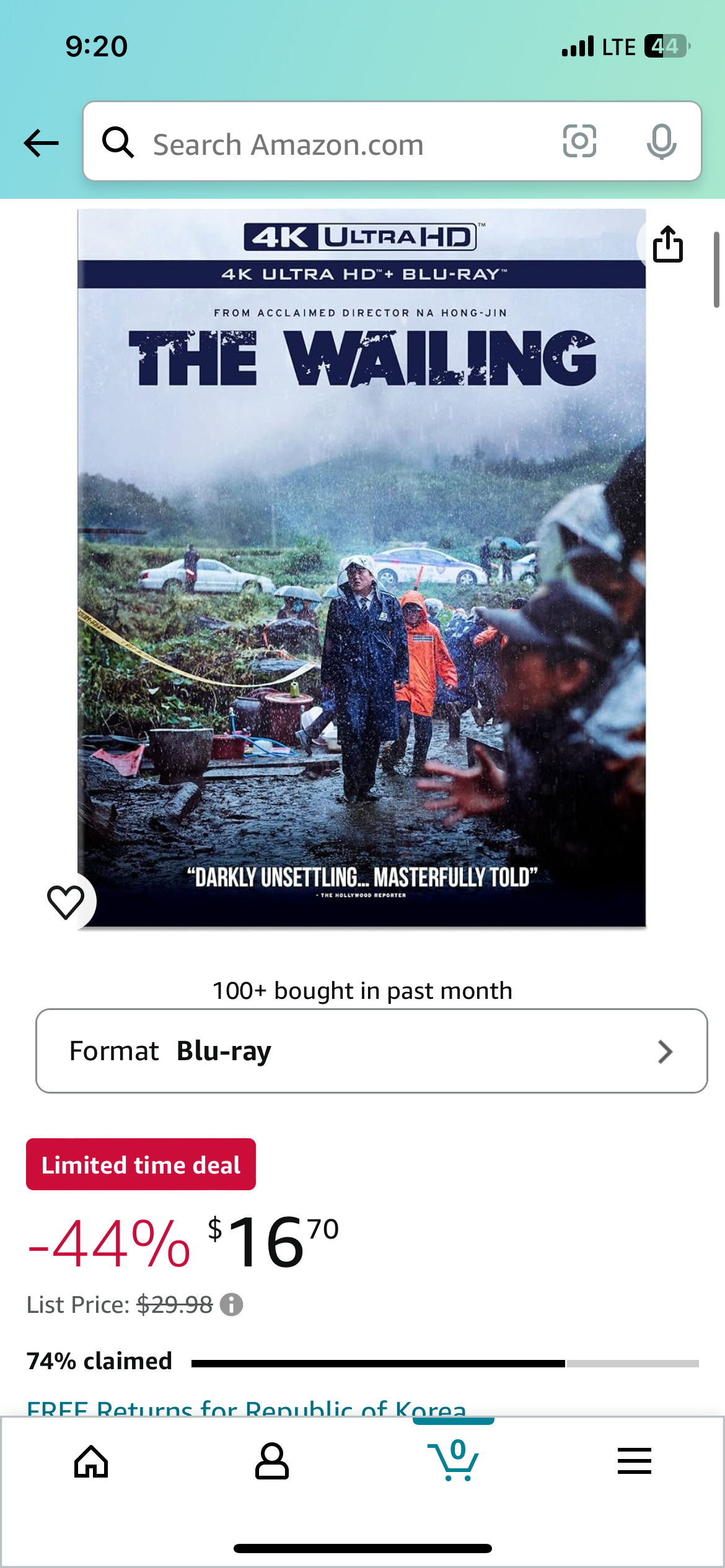This screenshot has height=1568, width=725.
Task: Tap the 74% claimed progress bar
Action: (x=445, y=1364)
